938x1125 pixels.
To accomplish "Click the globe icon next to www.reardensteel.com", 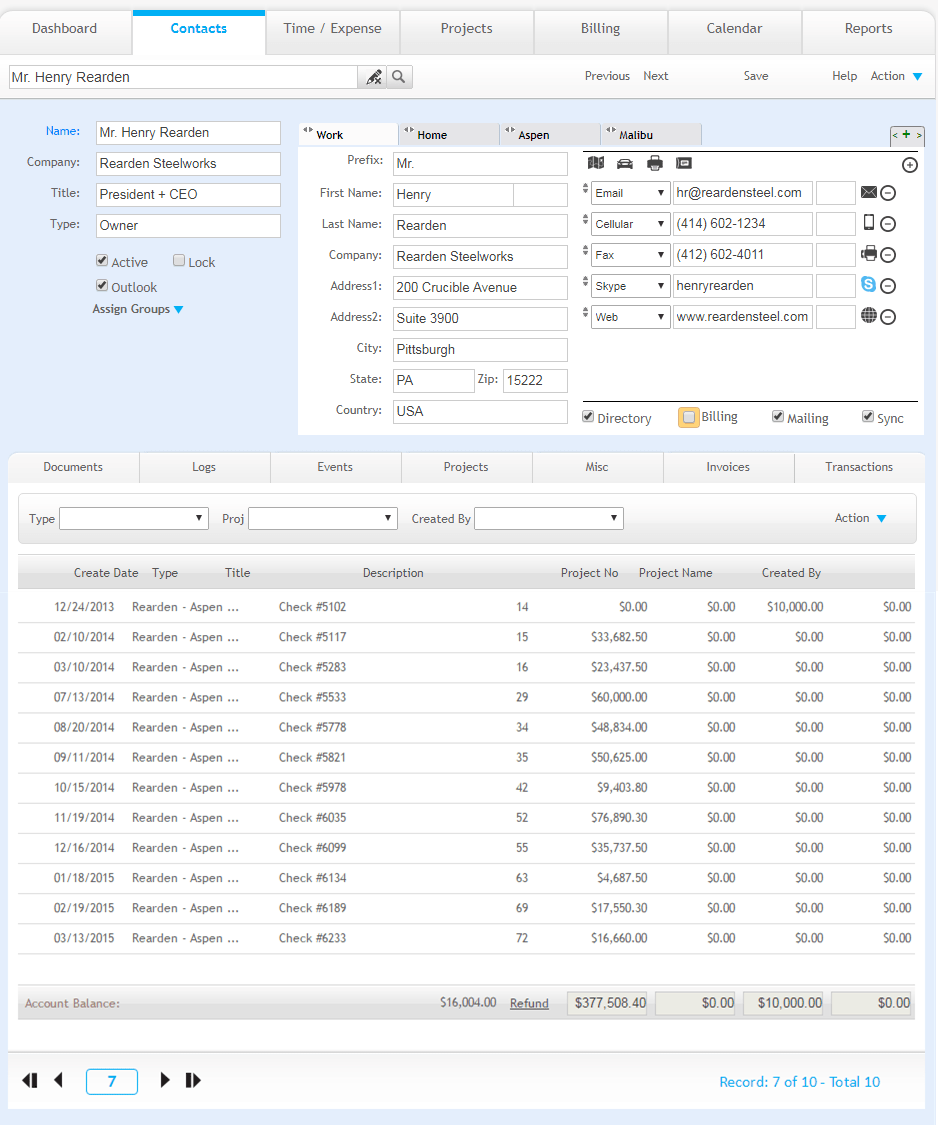I will (868, 315).
